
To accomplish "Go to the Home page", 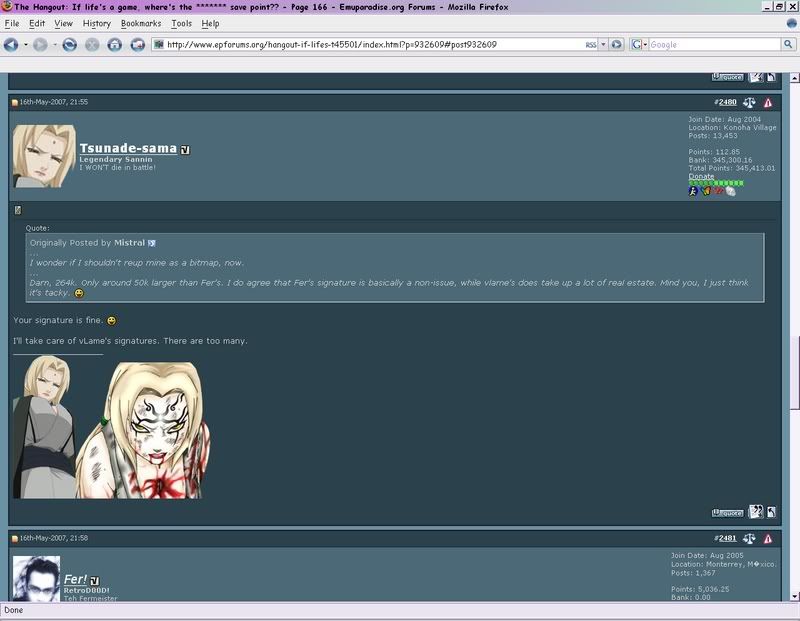I will [115, 45].
